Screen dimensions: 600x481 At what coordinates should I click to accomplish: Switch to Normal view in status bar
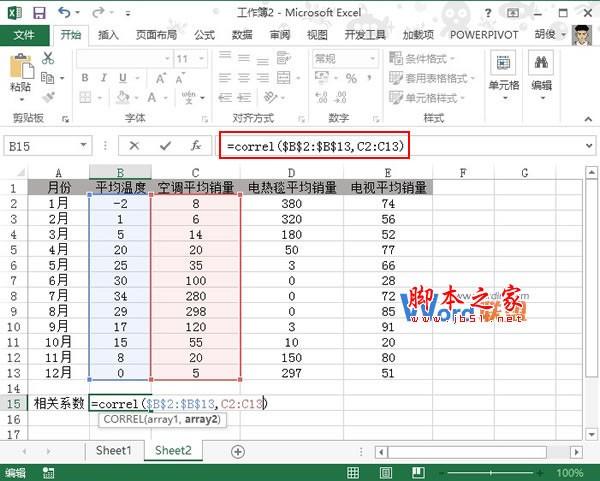(353, 473)
